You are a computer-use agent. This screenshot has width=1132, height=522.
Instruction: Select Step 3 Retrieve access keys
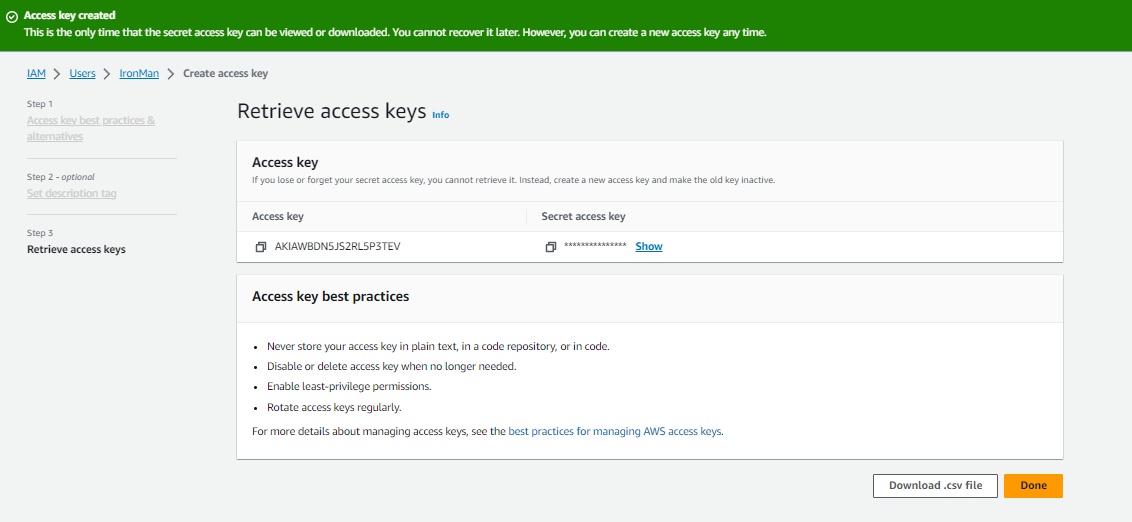pos(76,250)
